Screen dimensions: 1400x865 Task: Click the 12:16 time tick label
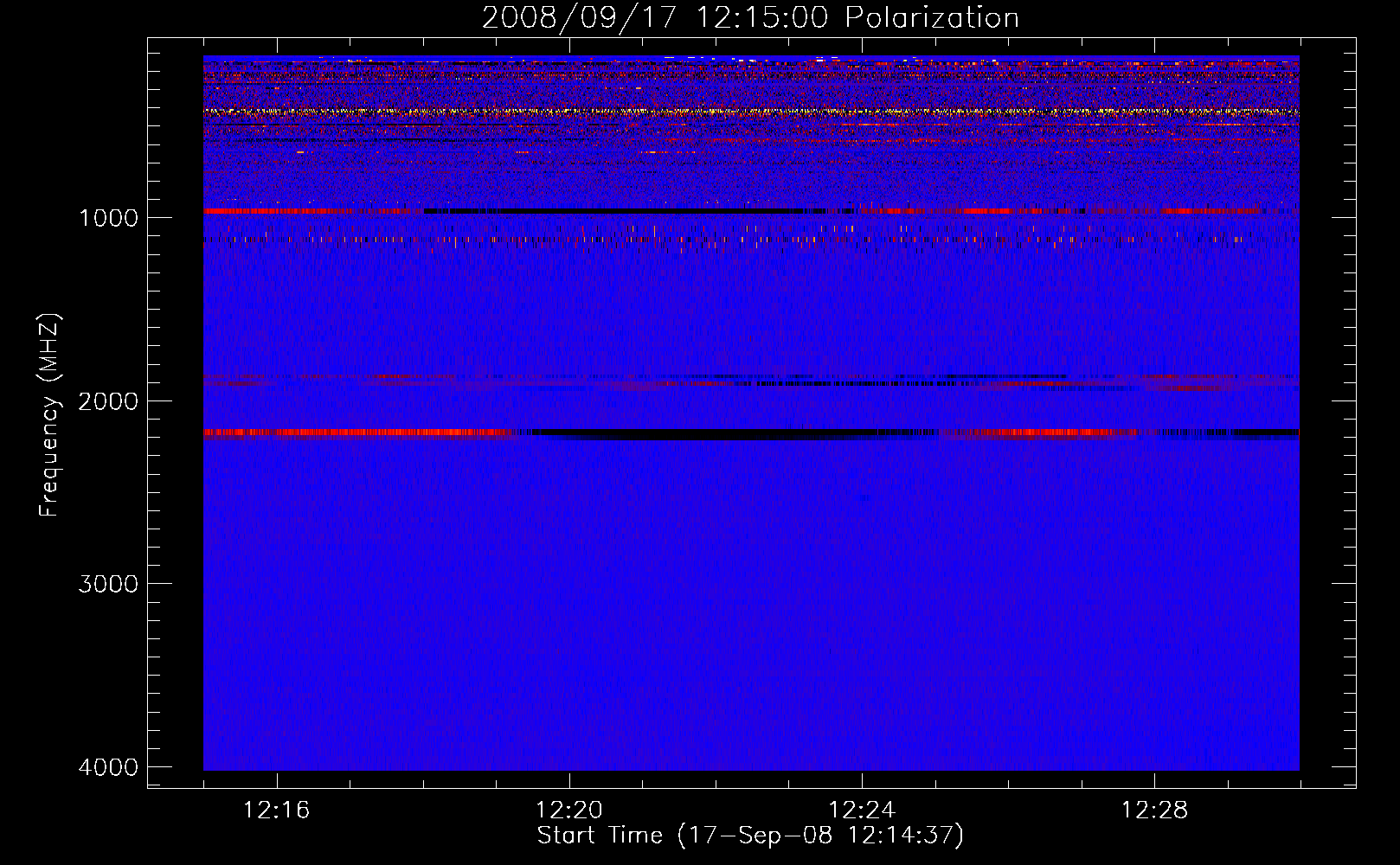coord(276,811)
